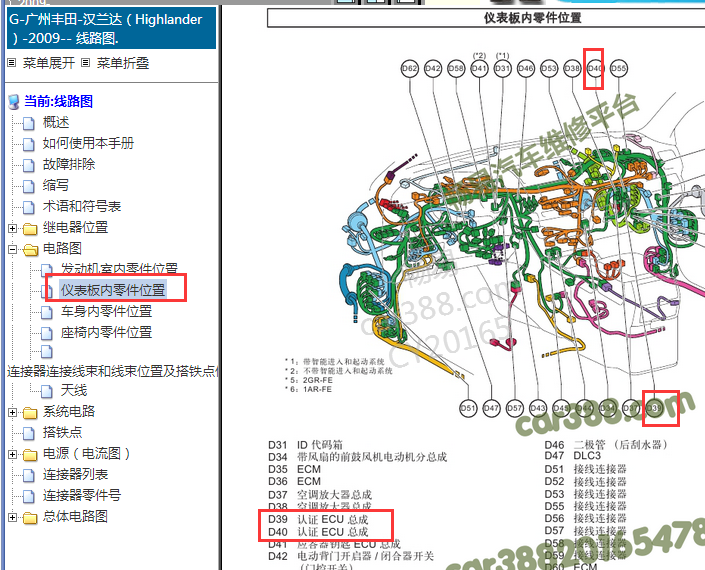
Task: Click the folder icon next to 电源（电流图）
Action: coord(30,454)
